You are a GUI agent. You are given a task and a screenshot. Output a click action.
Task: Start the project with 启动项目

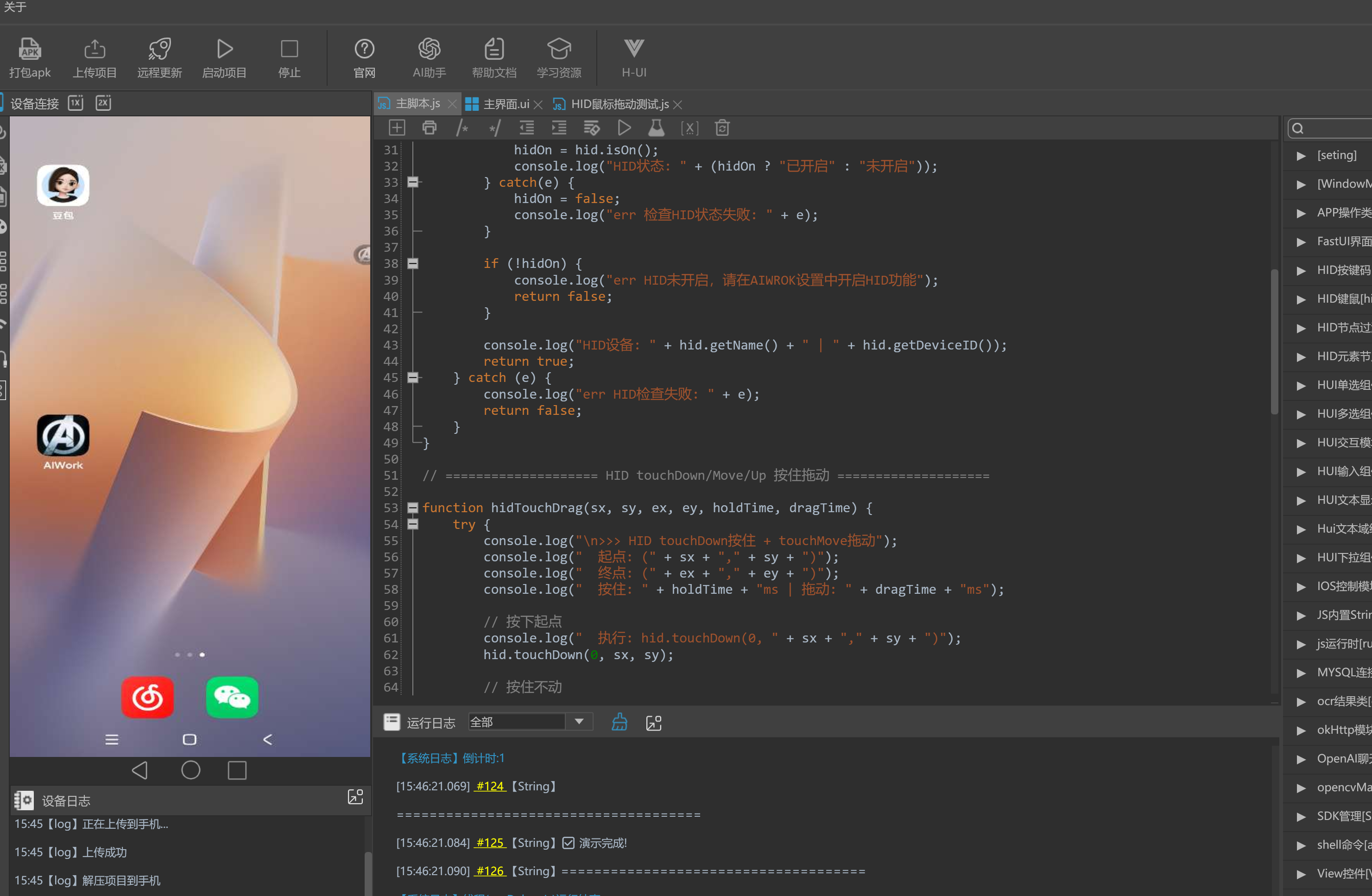pos(224,57)
